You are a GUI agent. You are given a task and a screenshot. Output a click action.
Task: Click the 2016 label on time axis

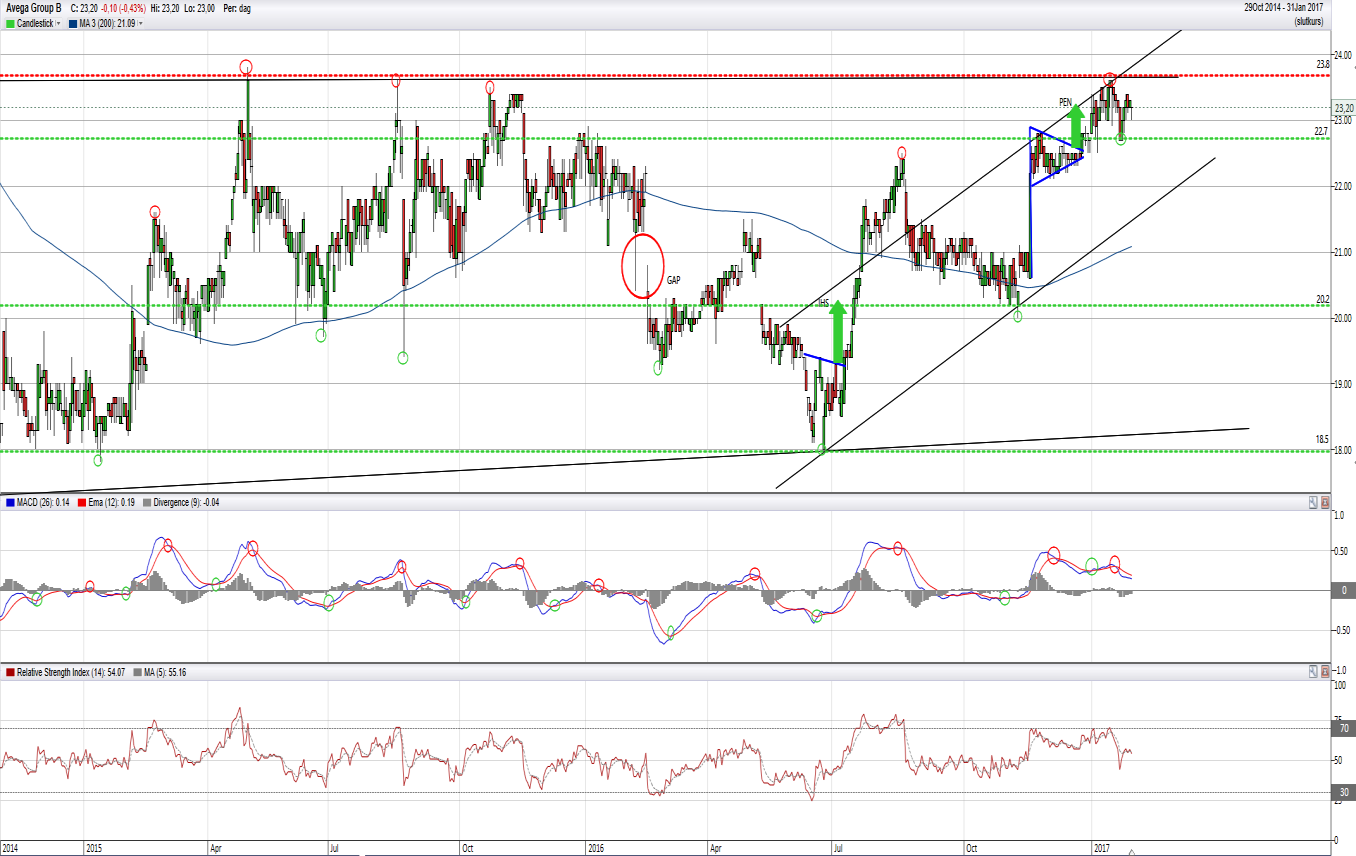pyautogui.click(x=594, y=848)
